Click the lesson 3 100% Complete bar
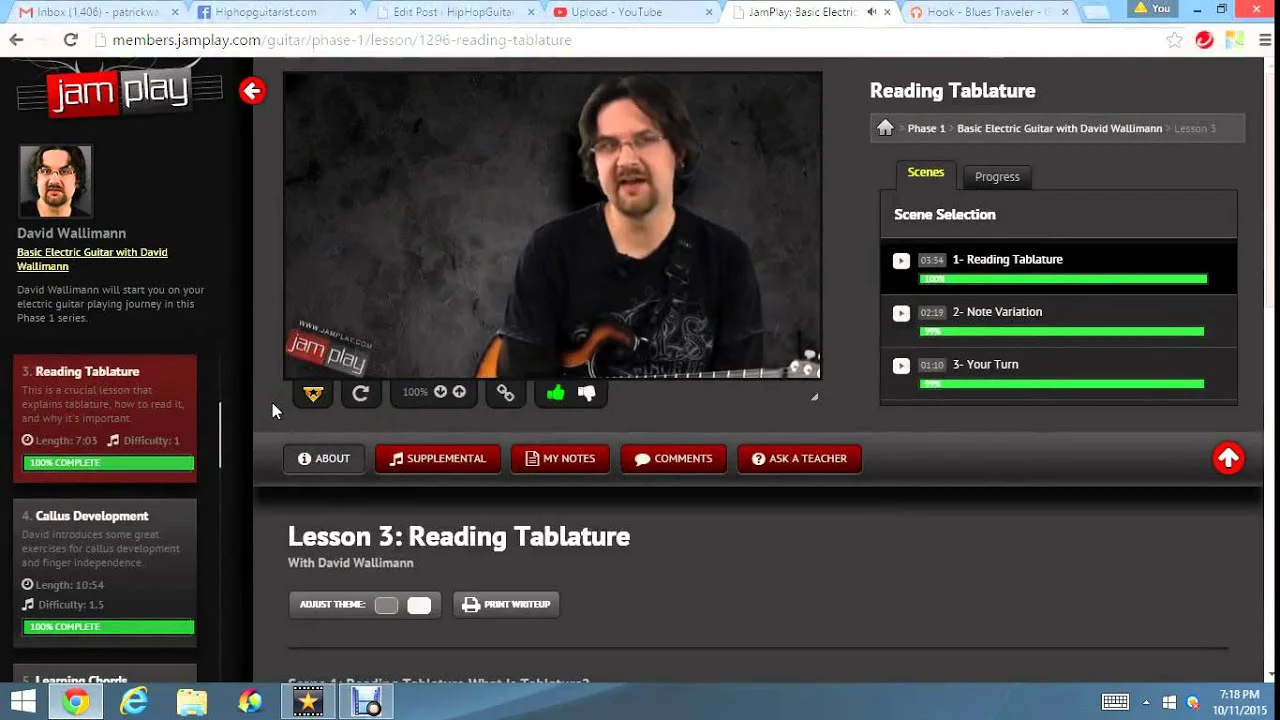The height and width of the screenshot is (720, 1280). [109, 463]
